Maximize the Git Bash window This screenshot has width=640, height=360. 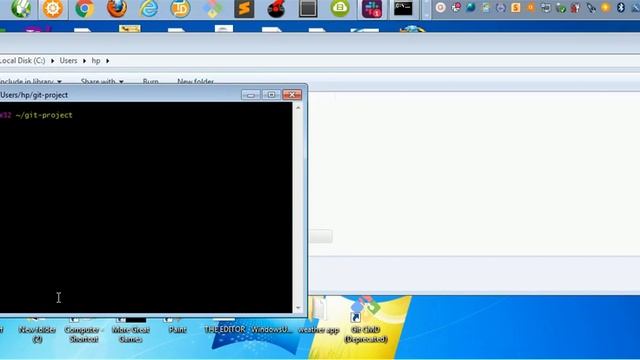click(271, 95)
